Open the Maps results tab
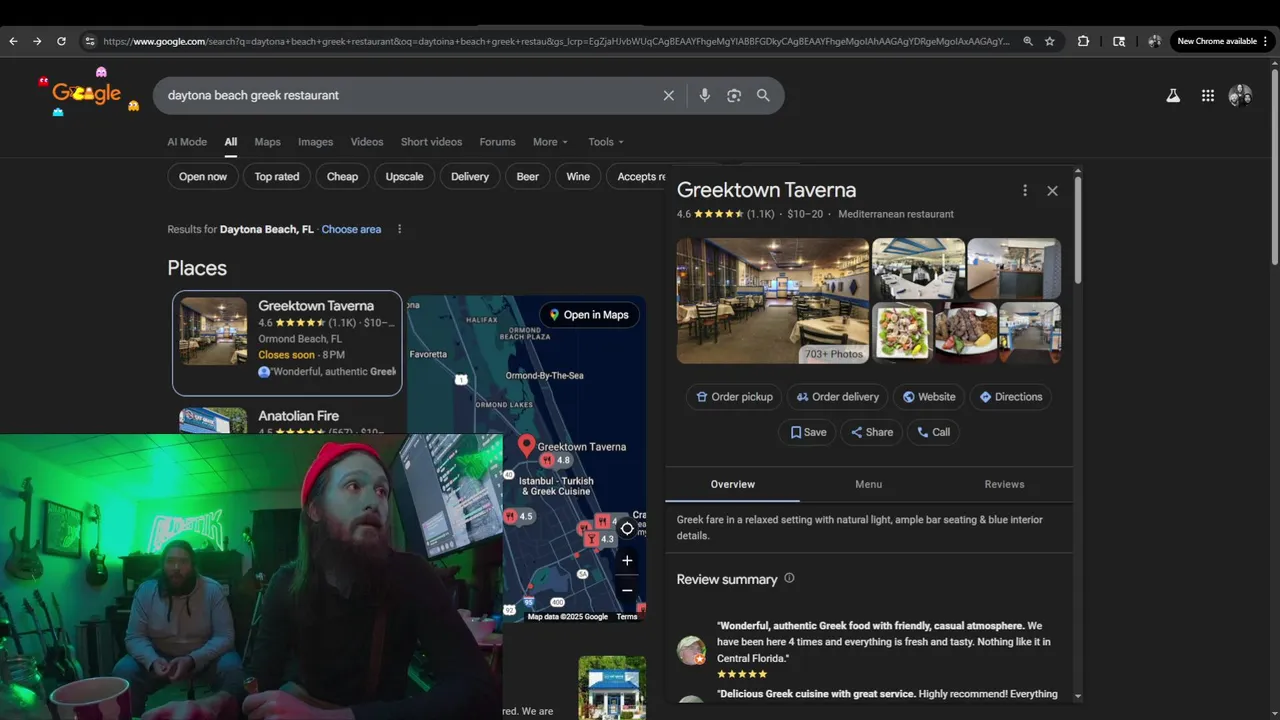Viewport: 1280px width, 720px height. tap(267, 142)
